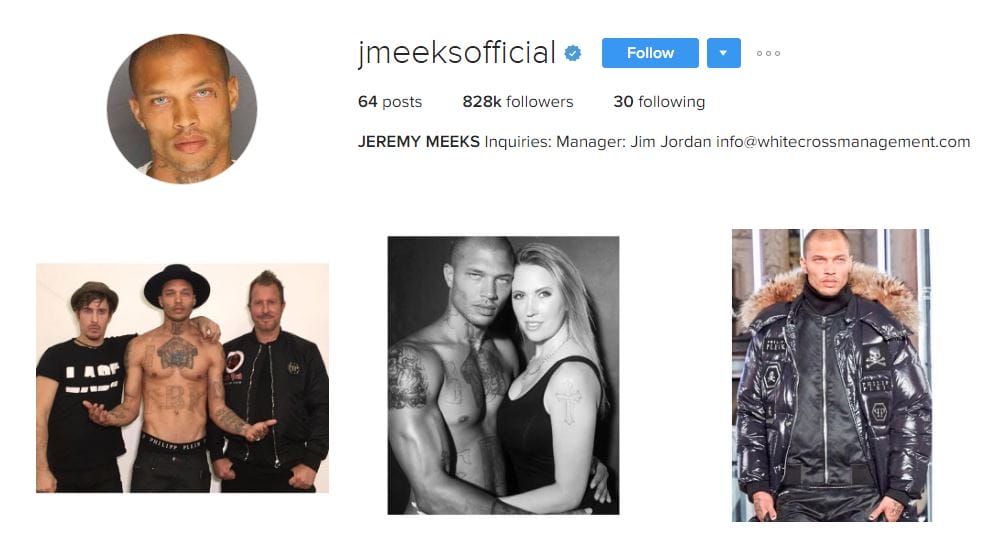
Task: Click the cross tattoo in the middle photo
Action: tap(568, 401)
